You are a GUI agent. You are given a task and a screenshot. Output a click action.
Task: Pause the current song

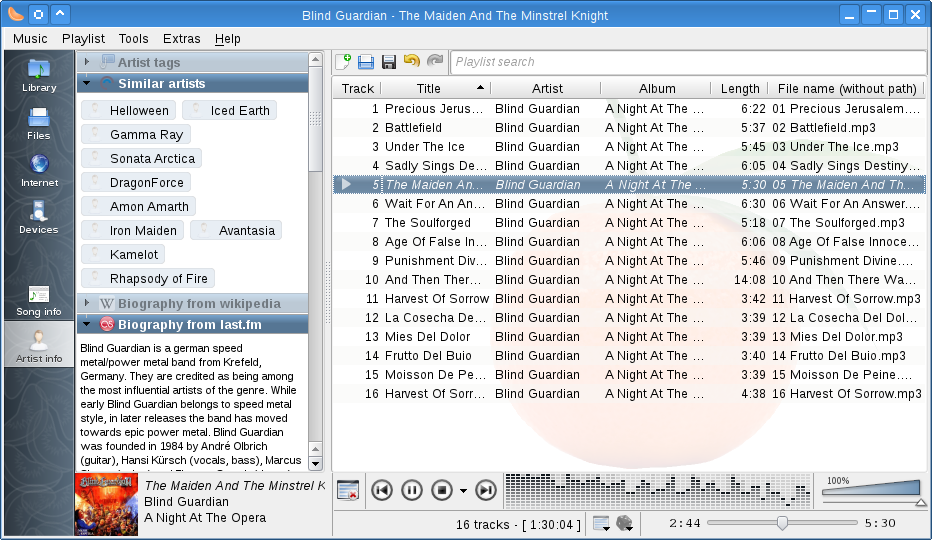(x=411, y=490)
